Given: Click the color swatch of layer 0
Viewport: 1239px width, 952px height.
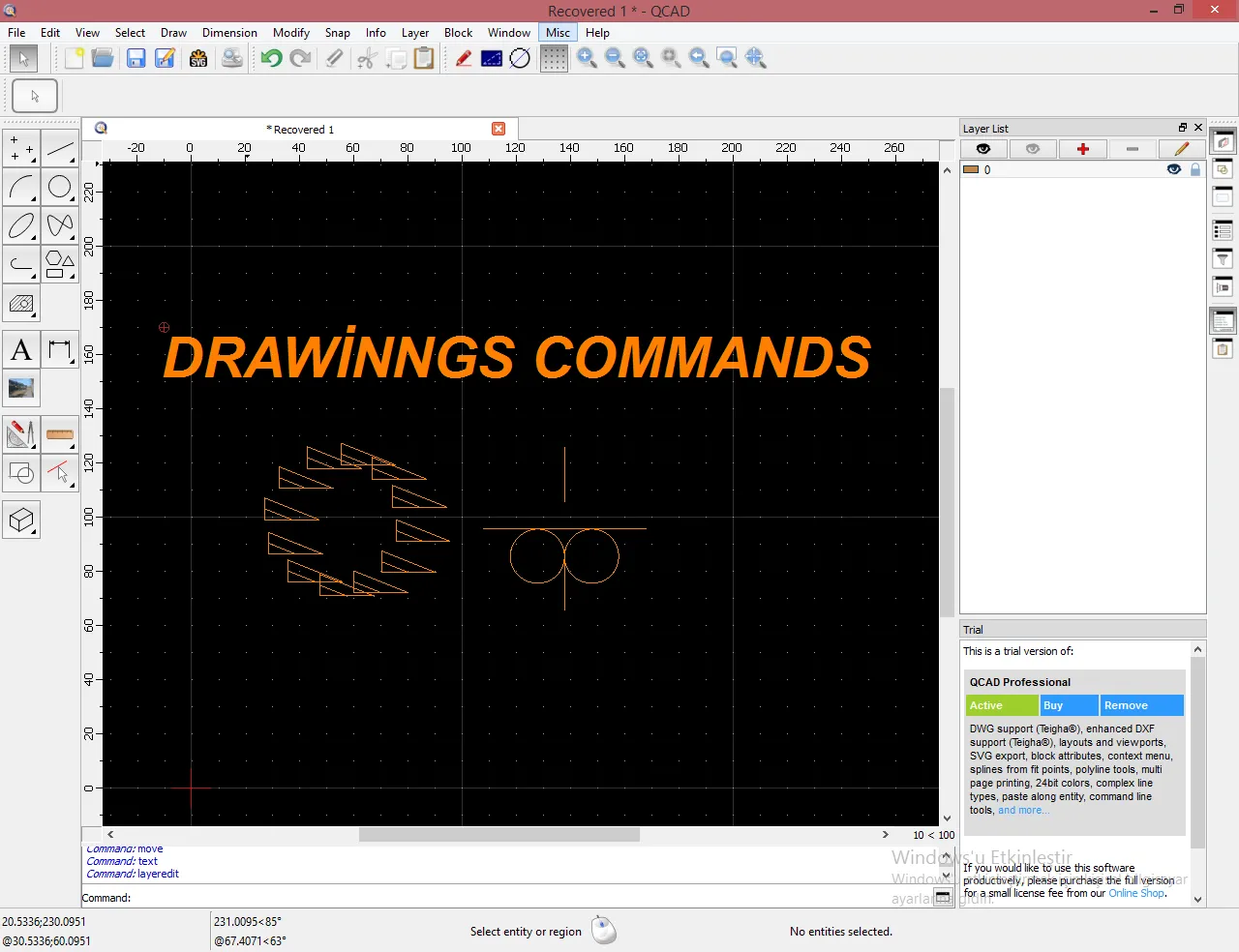Looking at the screenshot, I should tap(971, 169).
